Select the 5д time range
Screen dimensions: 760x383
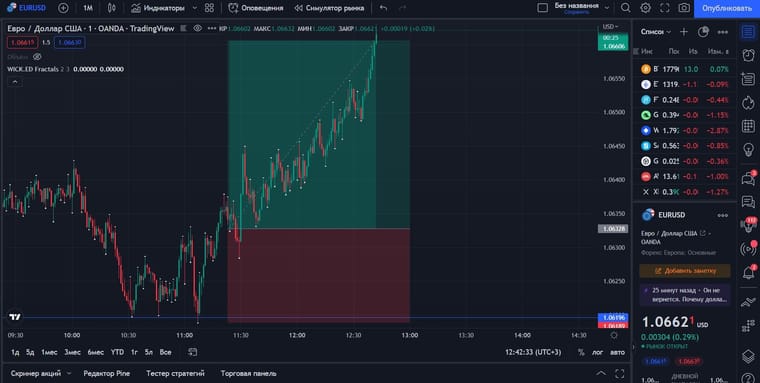30,352
